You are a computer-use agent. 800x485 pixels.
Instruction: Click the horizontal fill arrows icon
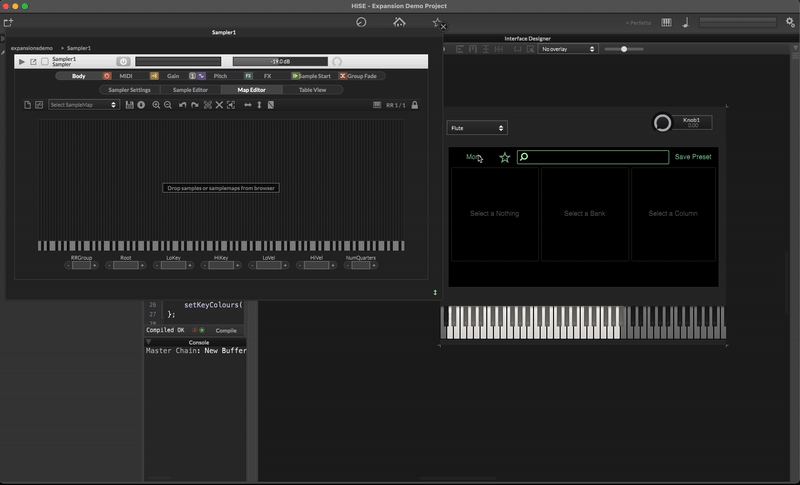coord(247,105)
